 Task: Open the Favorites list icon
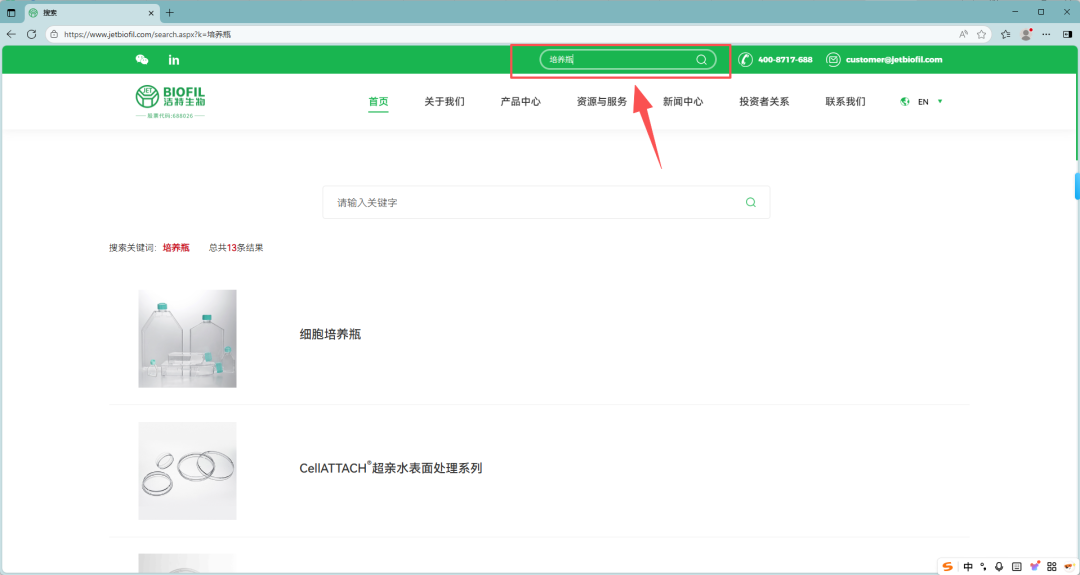[1006, 34]
